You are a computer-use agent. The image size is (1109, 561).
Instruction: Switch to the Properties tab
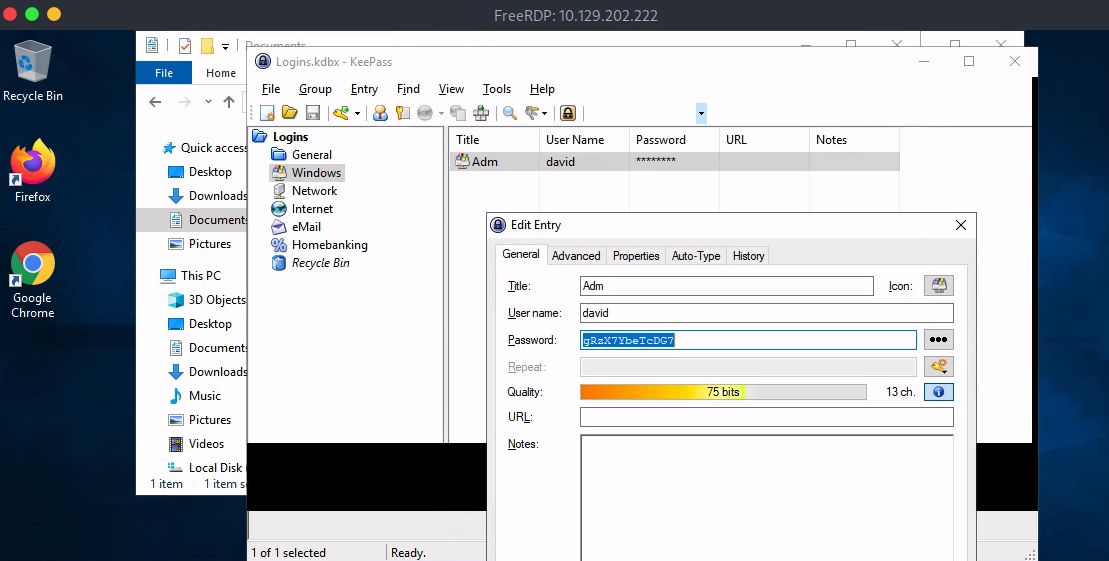tap(636, 255)
